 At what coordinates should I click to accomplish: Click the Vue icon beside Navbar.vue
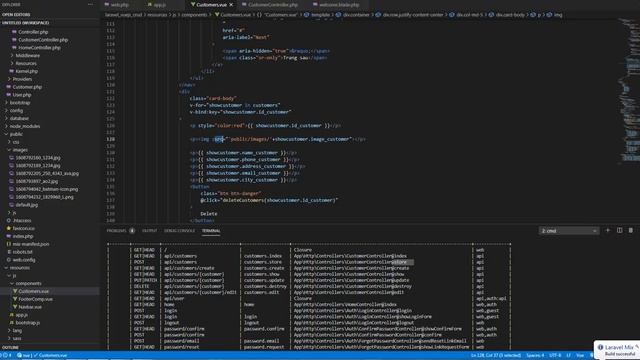pos(15,307)
